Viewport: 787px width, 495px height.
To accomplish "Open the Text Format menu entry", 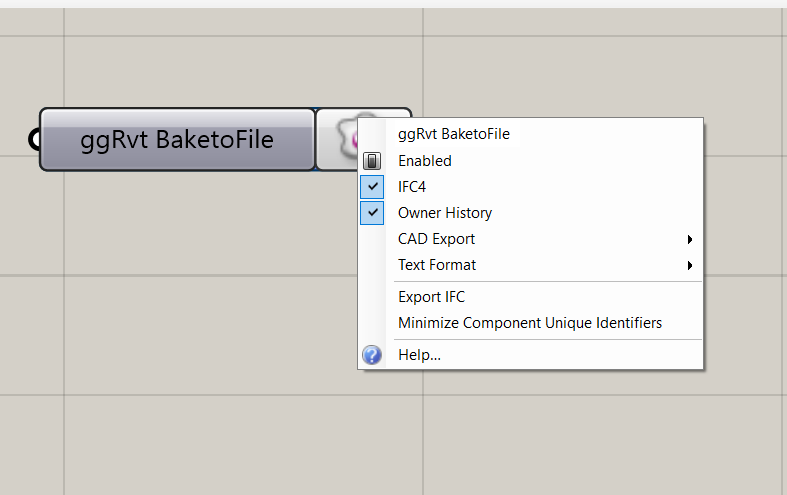I will tap(531, 265).
